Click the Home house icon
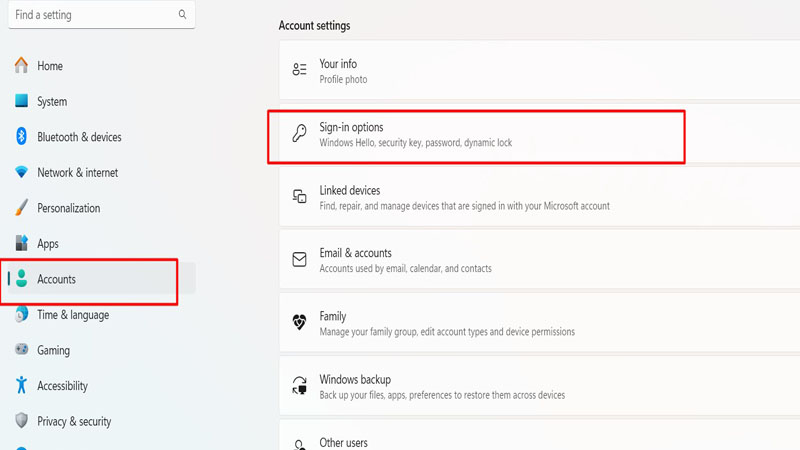The width and height of the screenshot is (800, 450). click(x=21, y=65)
